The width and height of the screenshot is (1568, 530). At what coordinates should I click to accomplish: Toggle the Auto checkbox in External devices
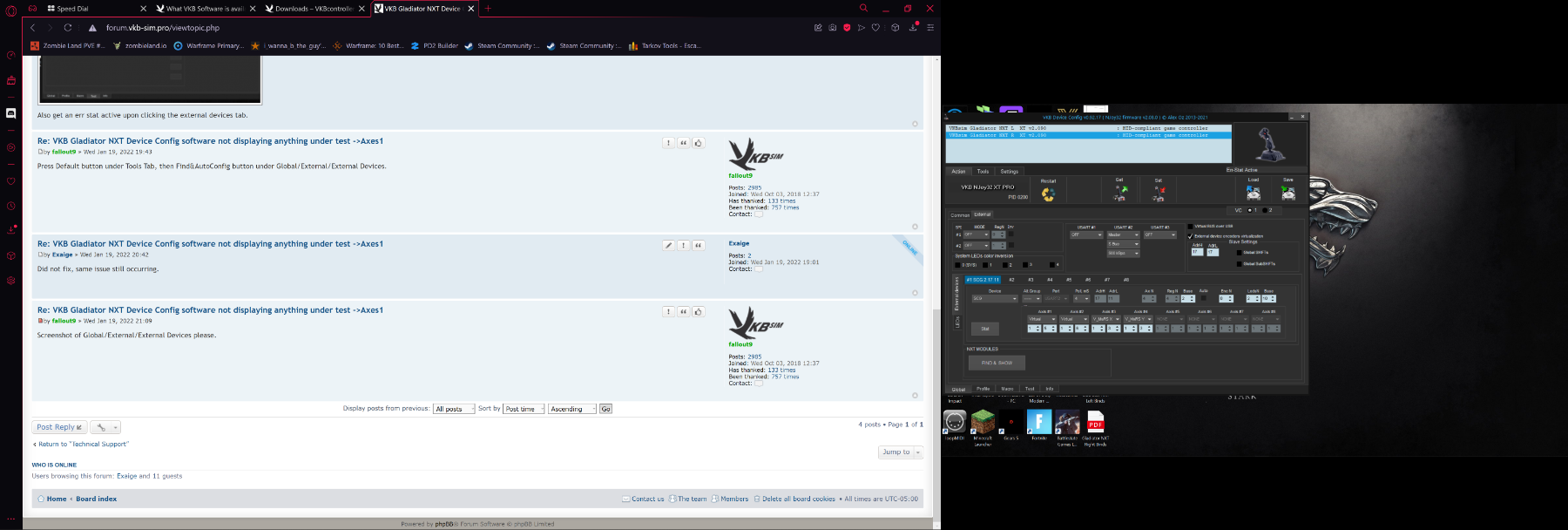pos(1204,298)
